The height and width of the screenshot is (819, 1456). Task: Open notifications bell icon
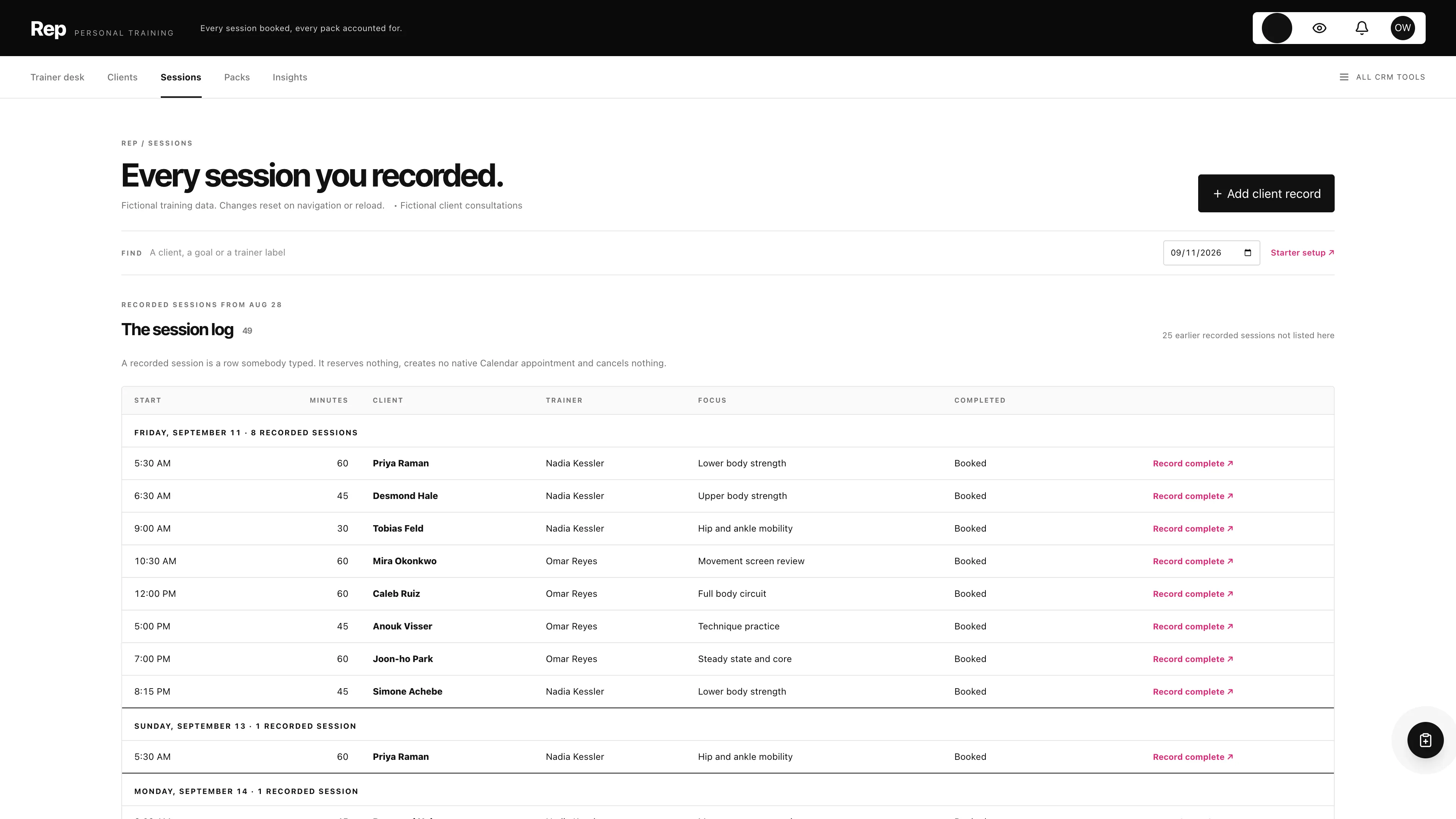(x=1362, y=28)
